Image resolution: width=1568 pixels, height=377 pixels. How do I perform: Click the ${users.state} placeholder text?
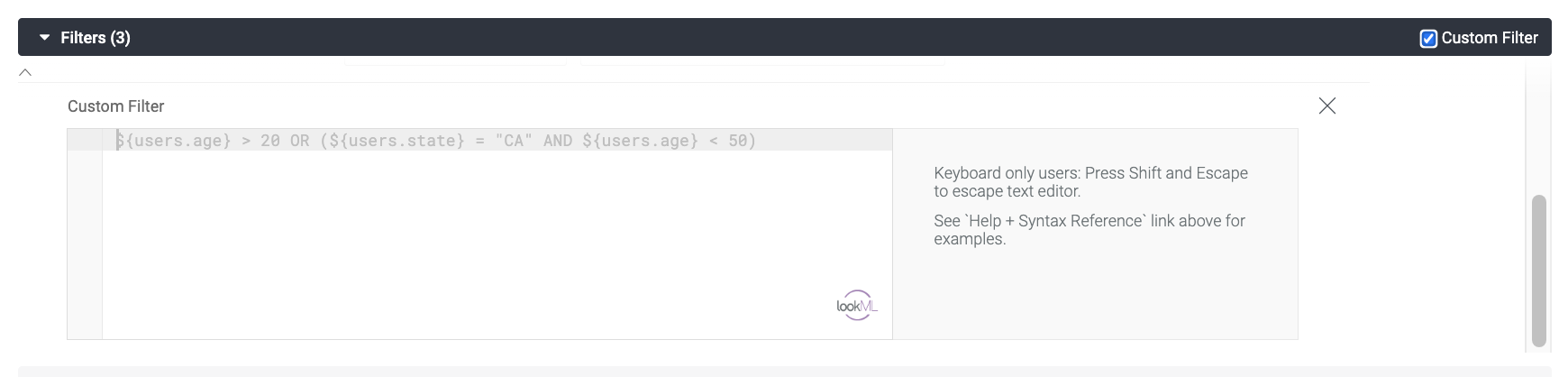coord(397,141)
